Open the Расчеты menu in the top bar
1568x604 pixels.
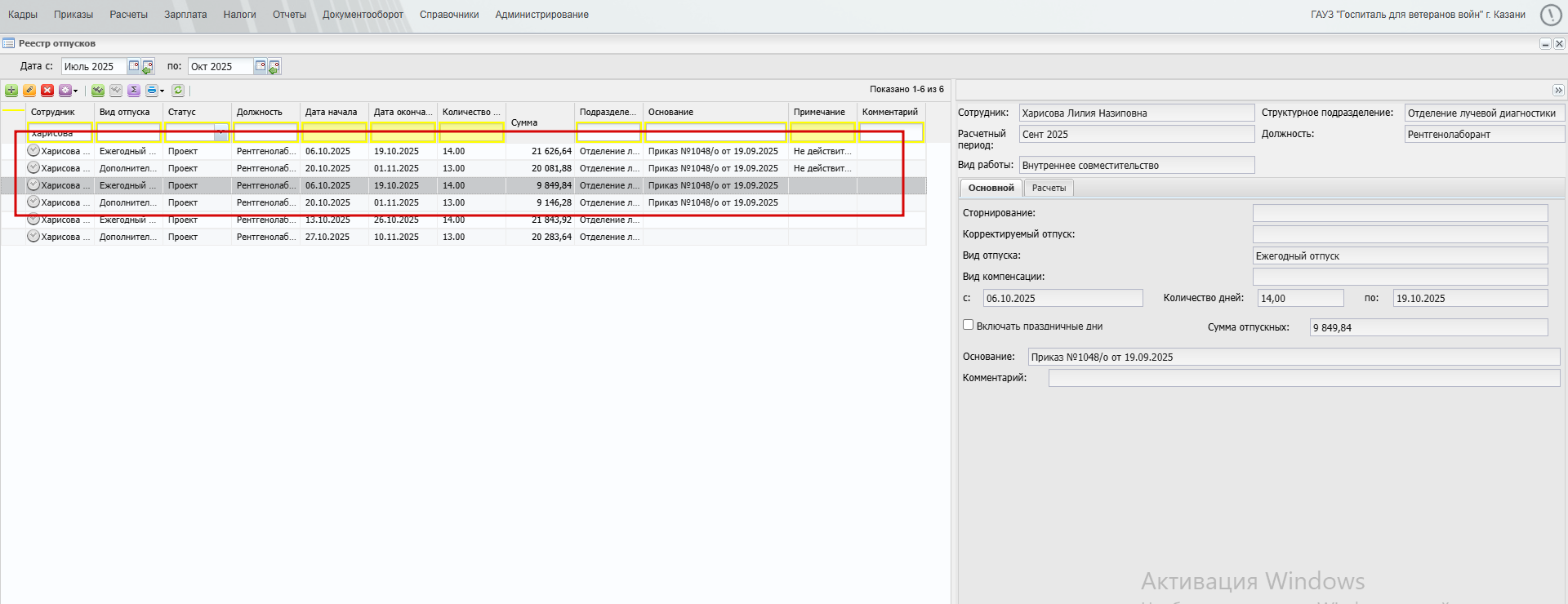(129, 15)
